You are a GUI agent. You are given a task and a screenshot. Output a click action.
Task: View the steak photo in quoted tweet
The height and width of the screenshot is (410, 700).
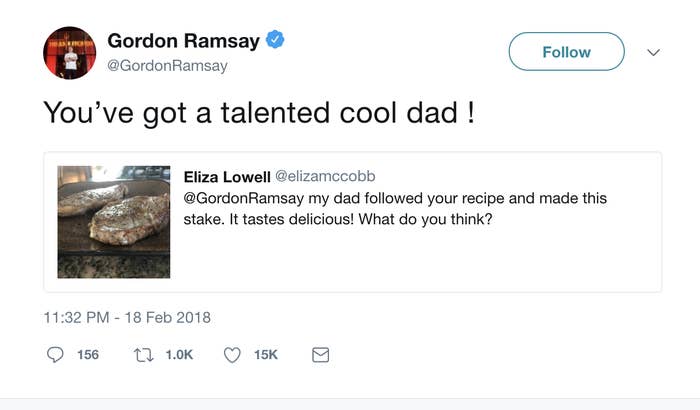(x=113, y=222)
